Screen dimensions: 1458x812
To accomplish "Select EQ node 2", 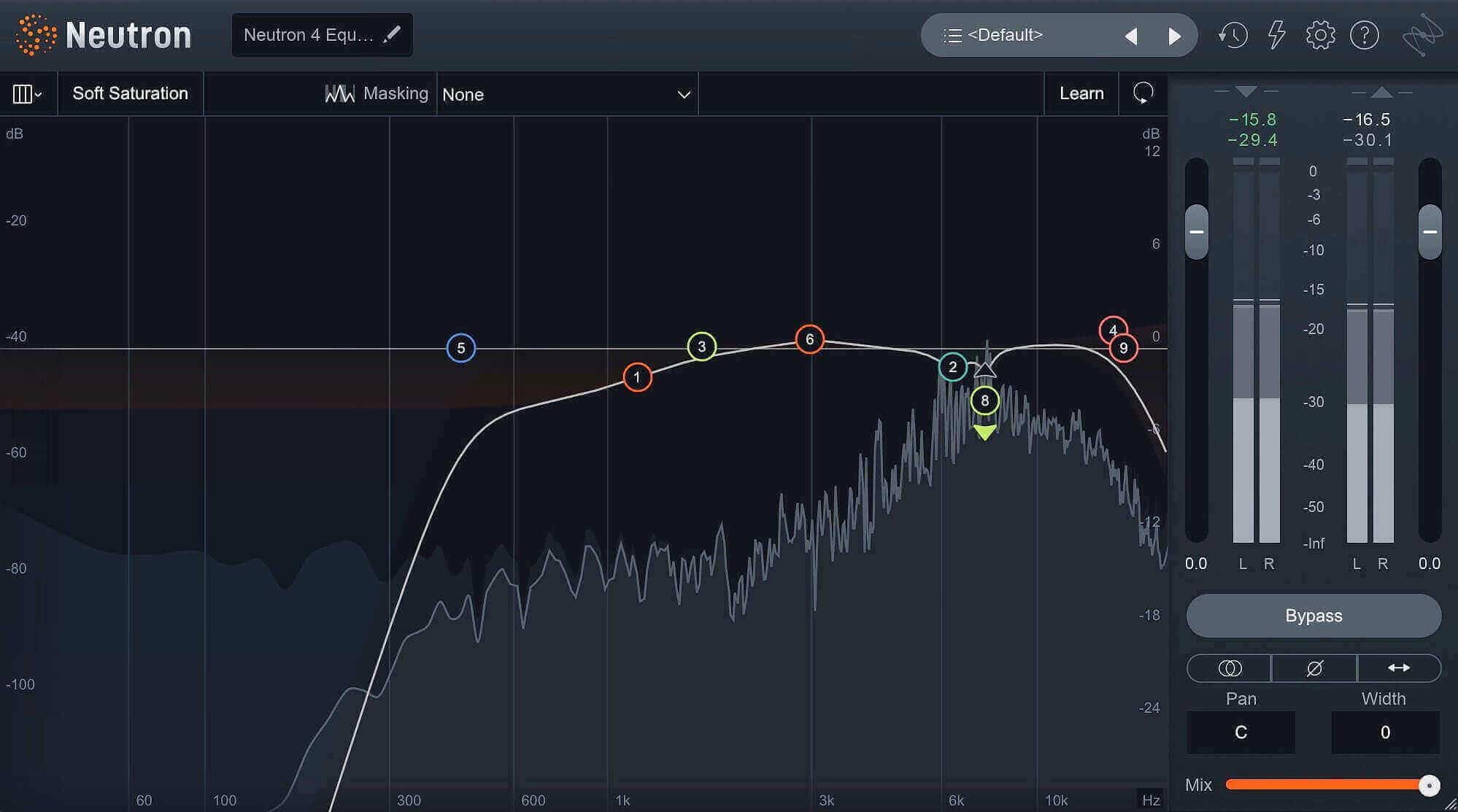I will [952, 367].
